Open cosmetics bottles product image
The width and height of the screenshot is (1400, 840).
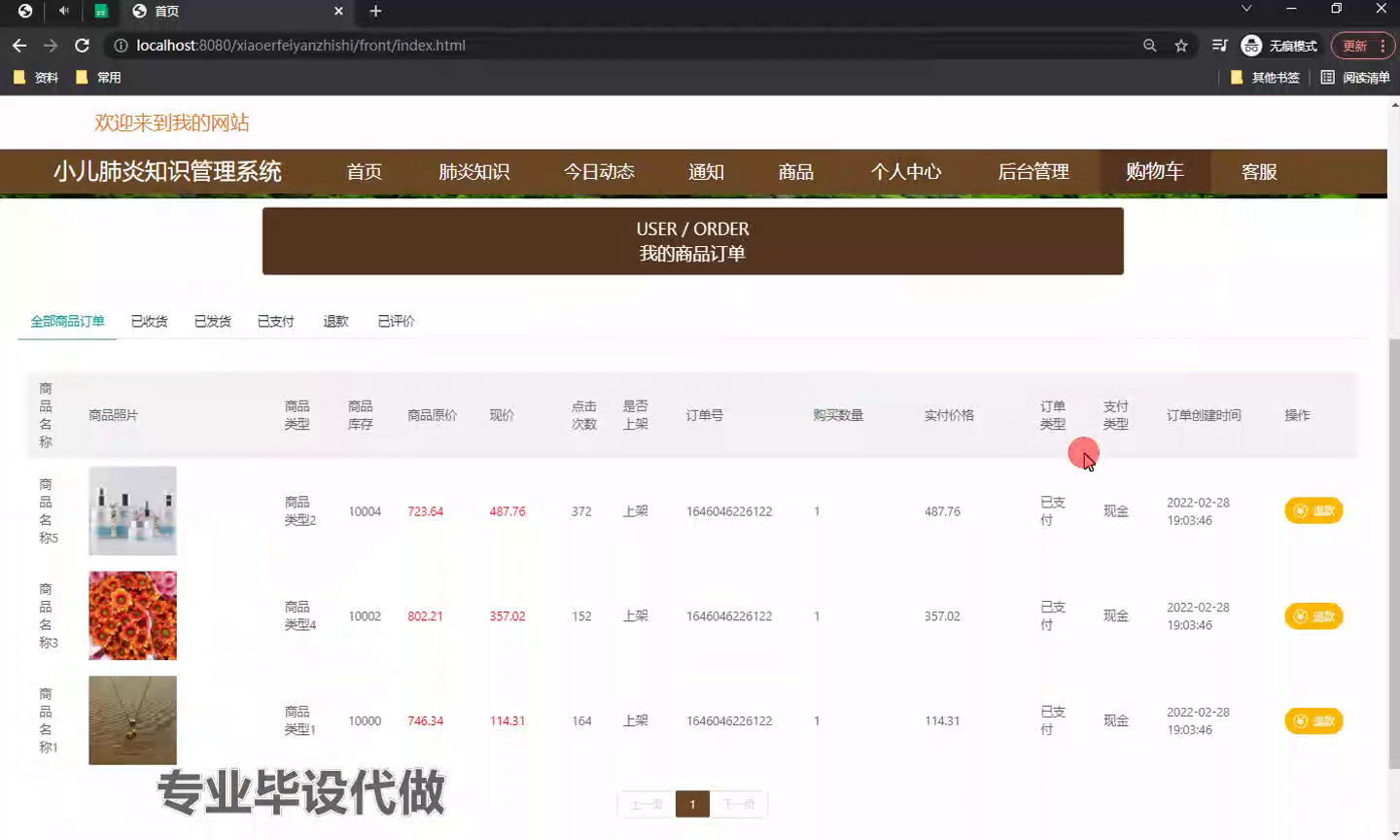tap(132, 510)
